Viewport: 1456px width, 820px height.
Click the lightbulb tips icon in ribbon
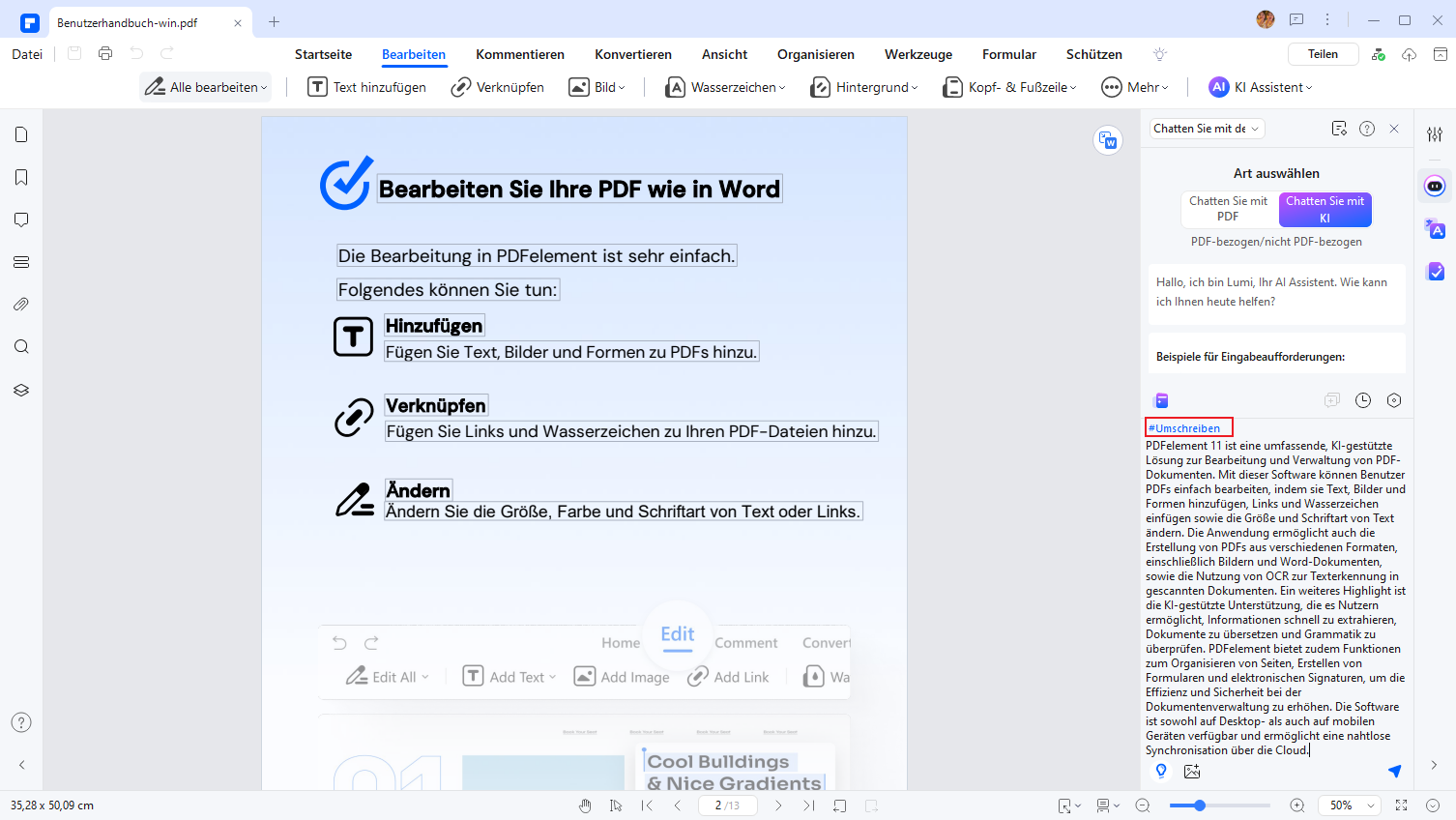coord(1160,54)
